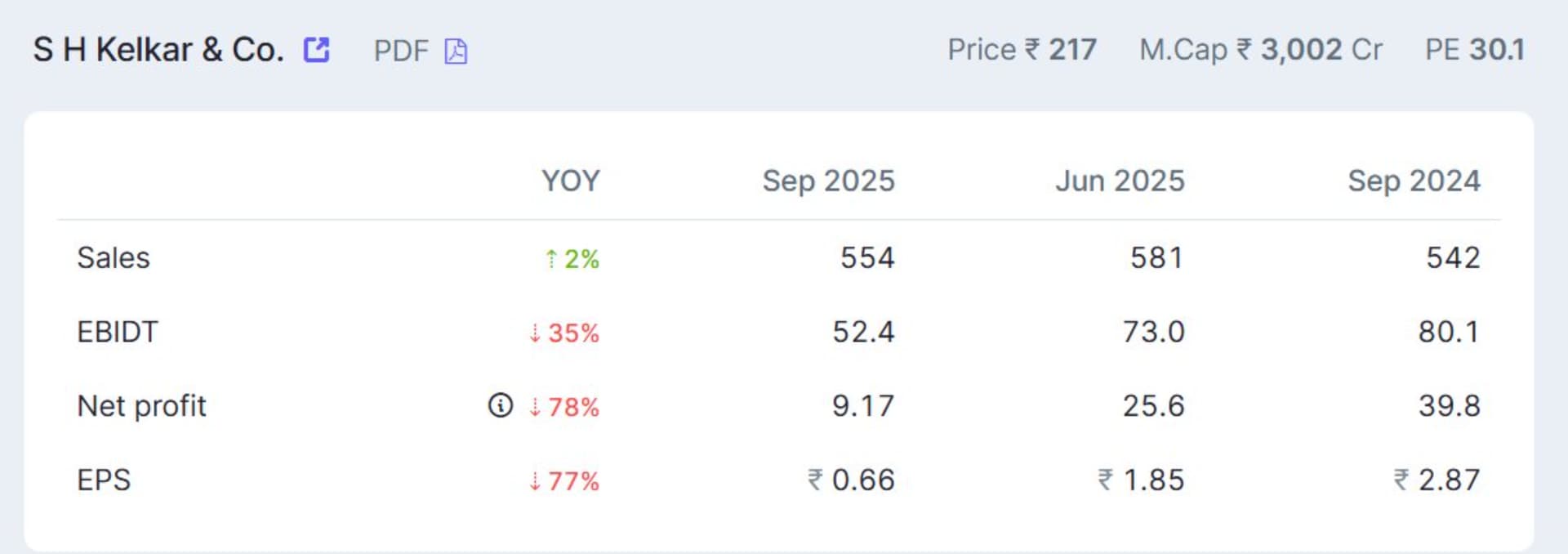
Task: Select the Sep 2025 column header
Action: click(828, 181)
